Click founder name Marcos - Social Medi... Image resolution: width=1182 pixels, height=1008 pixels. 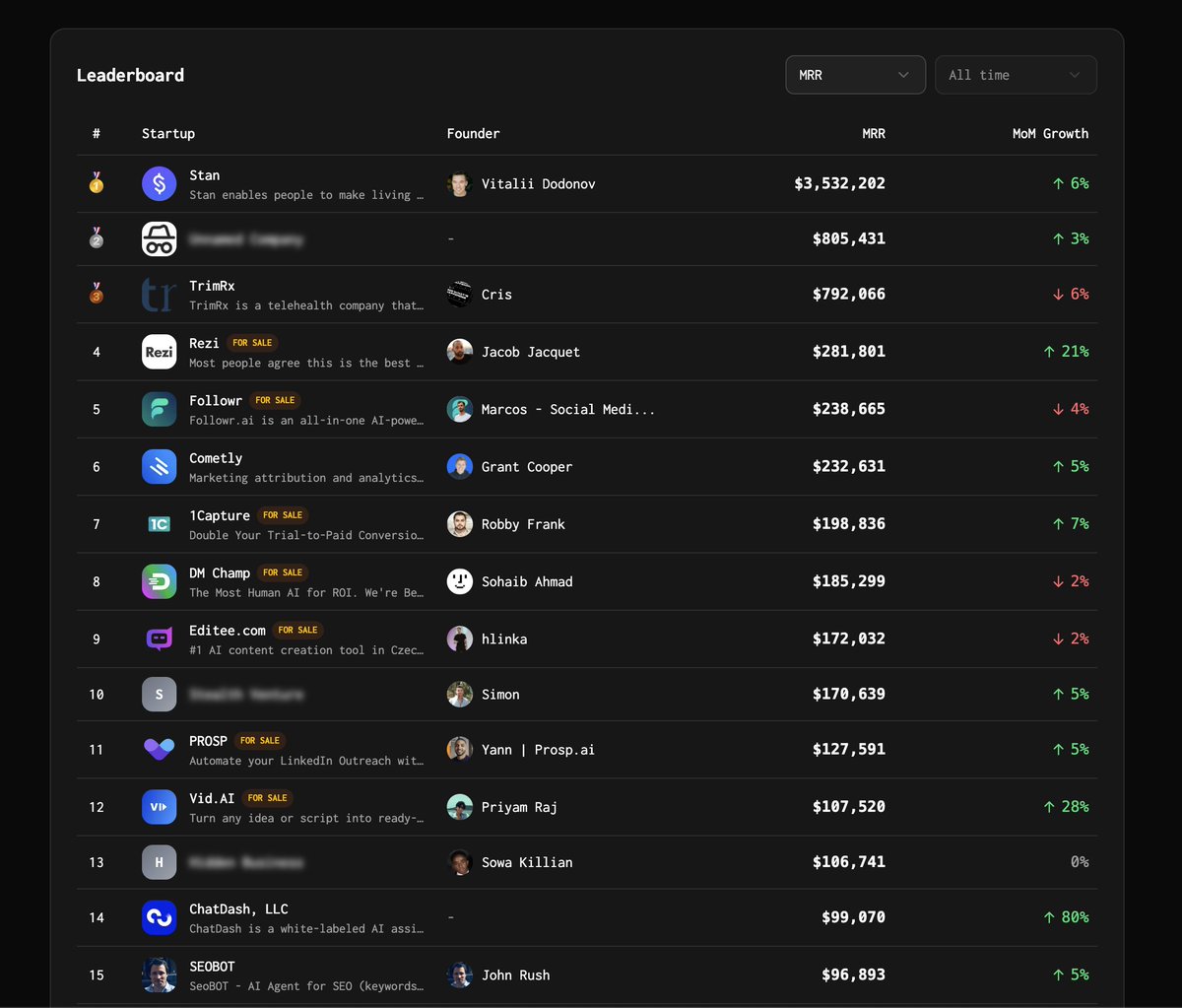pos(568,409)
